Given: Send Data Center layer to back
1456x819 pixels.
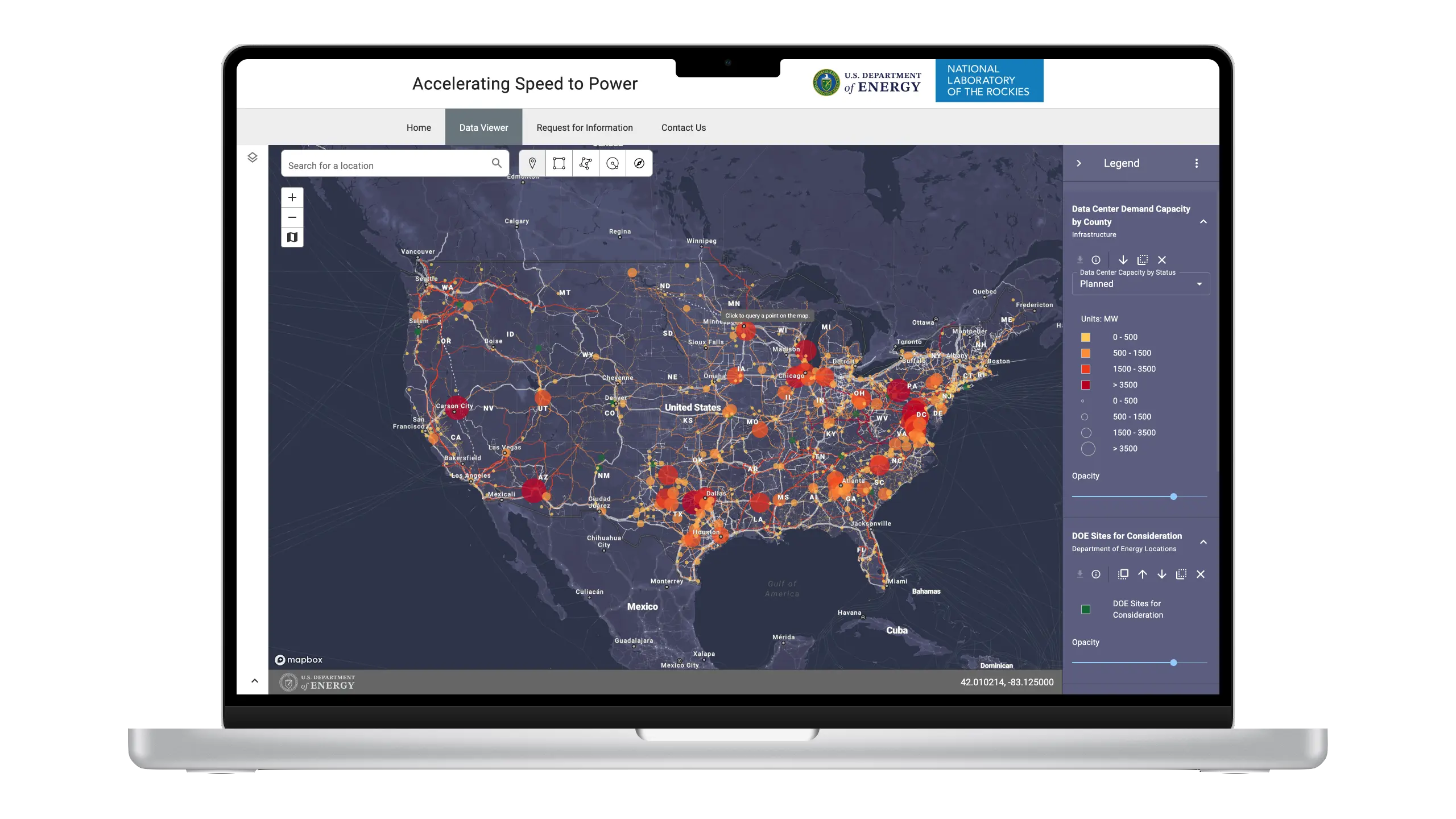Looking at the screenshot, I should click(x=1143, y=260).
